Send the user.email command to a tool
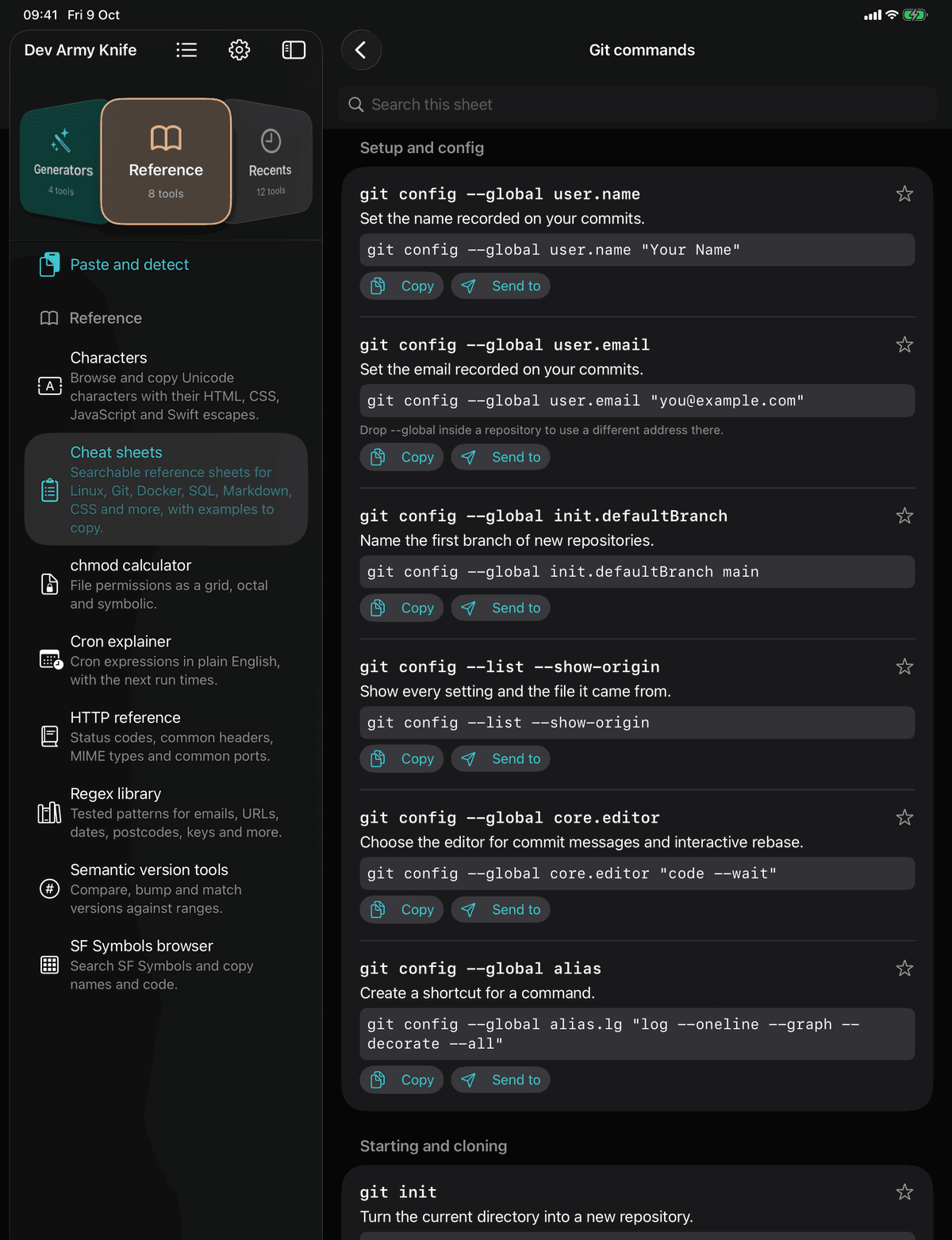952x1240 pixels. click(501, 458)
